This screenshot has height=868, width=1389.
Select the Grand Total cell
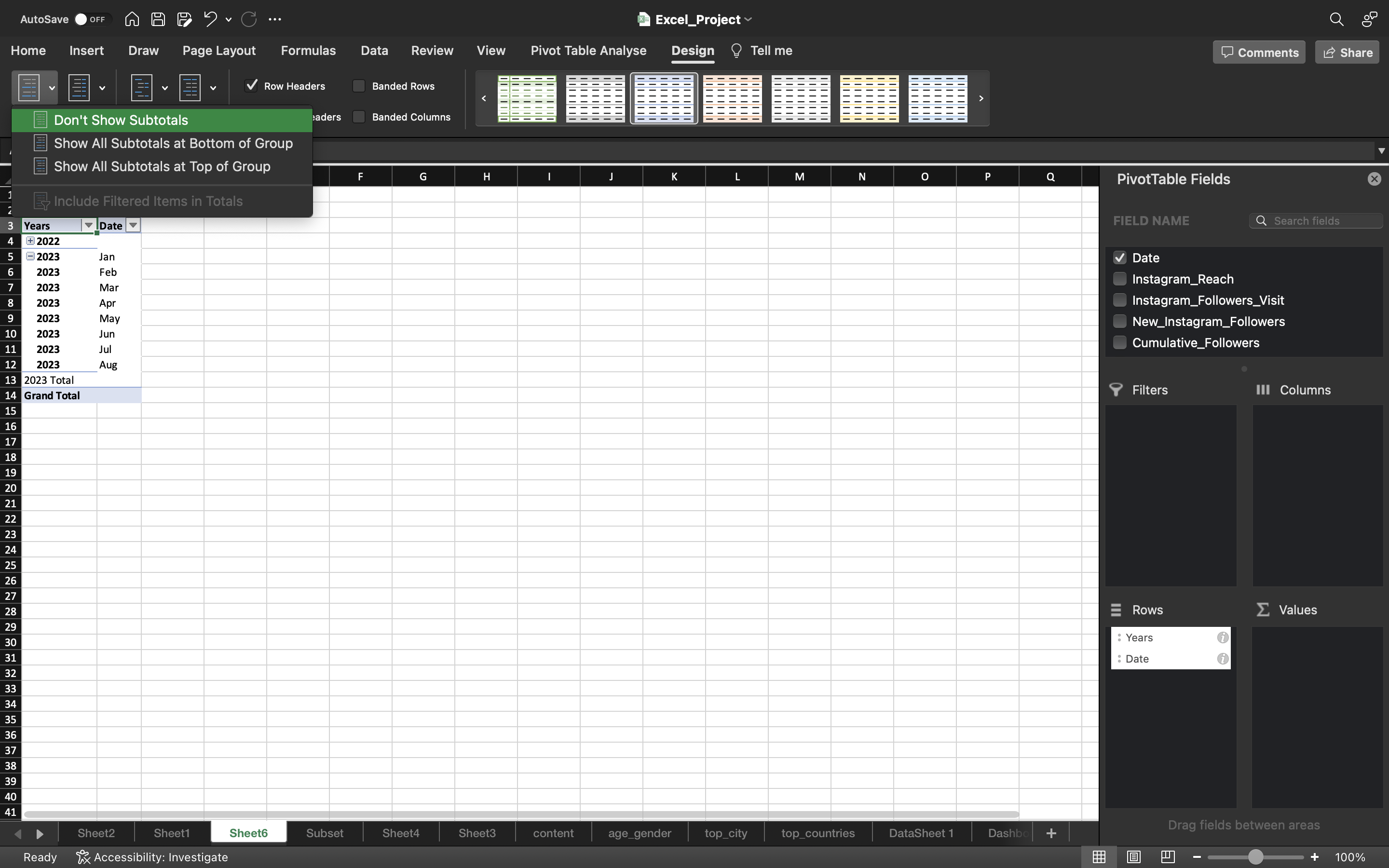tap(60, 395)
